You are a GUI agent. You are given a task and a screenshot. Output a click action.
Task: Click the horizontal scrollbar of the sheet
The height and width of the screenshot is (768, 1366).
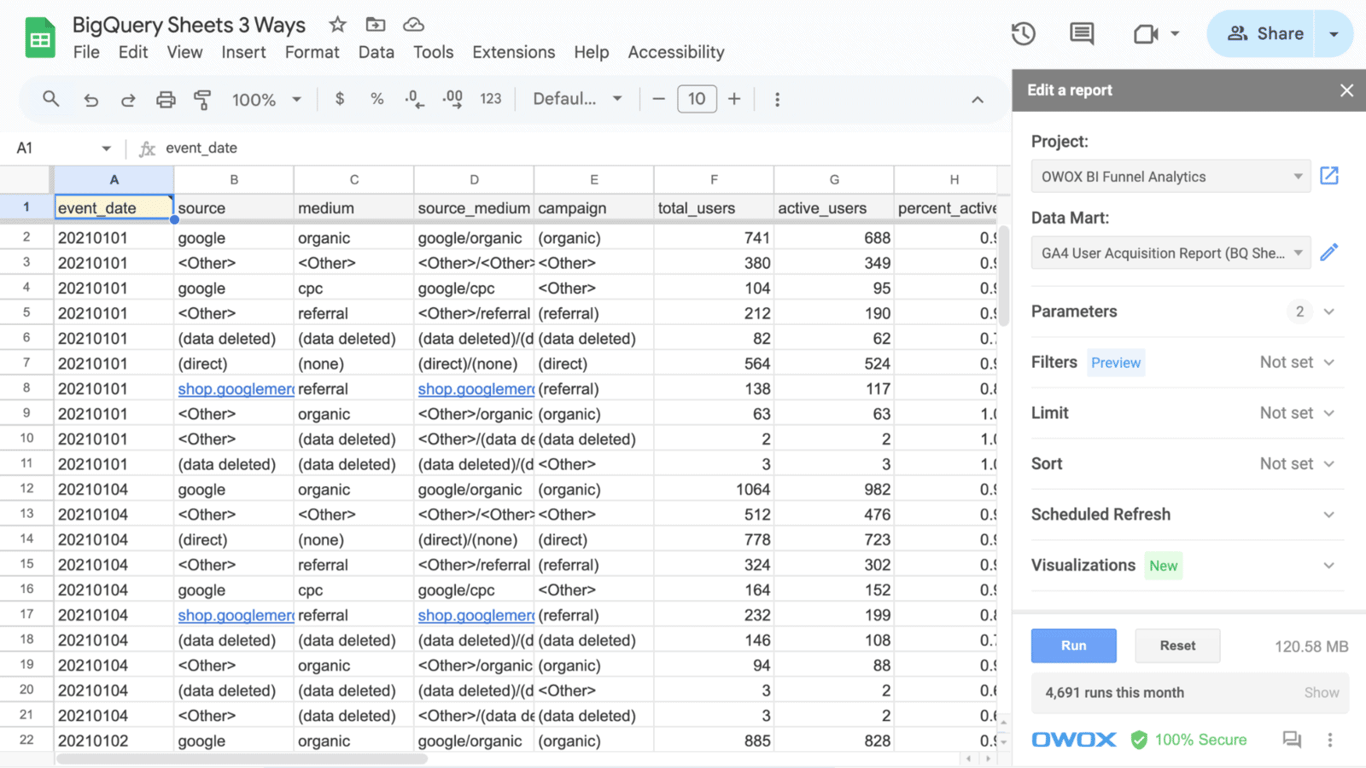pos(242,759)
